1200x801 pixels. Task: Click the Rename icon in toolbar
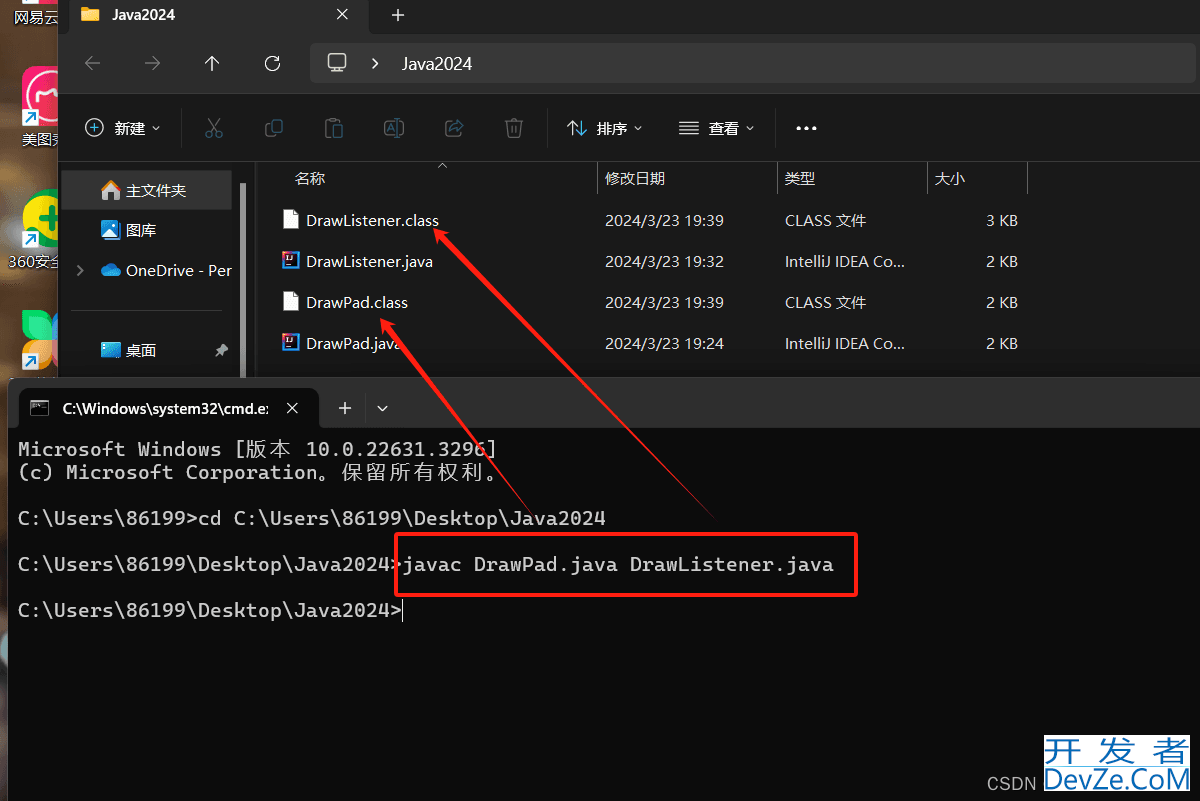394,128
